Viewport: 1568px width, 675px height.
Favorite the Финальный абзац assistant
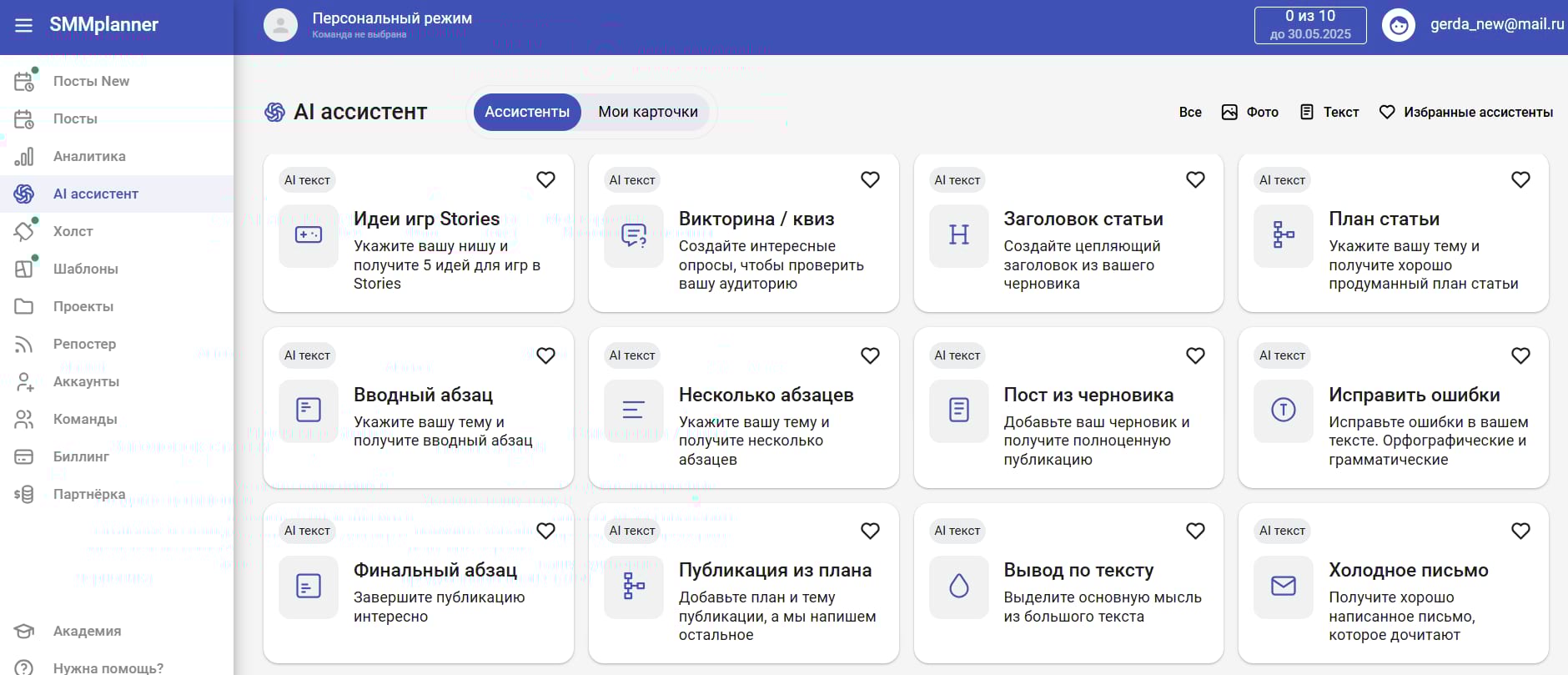coord(545,531)
